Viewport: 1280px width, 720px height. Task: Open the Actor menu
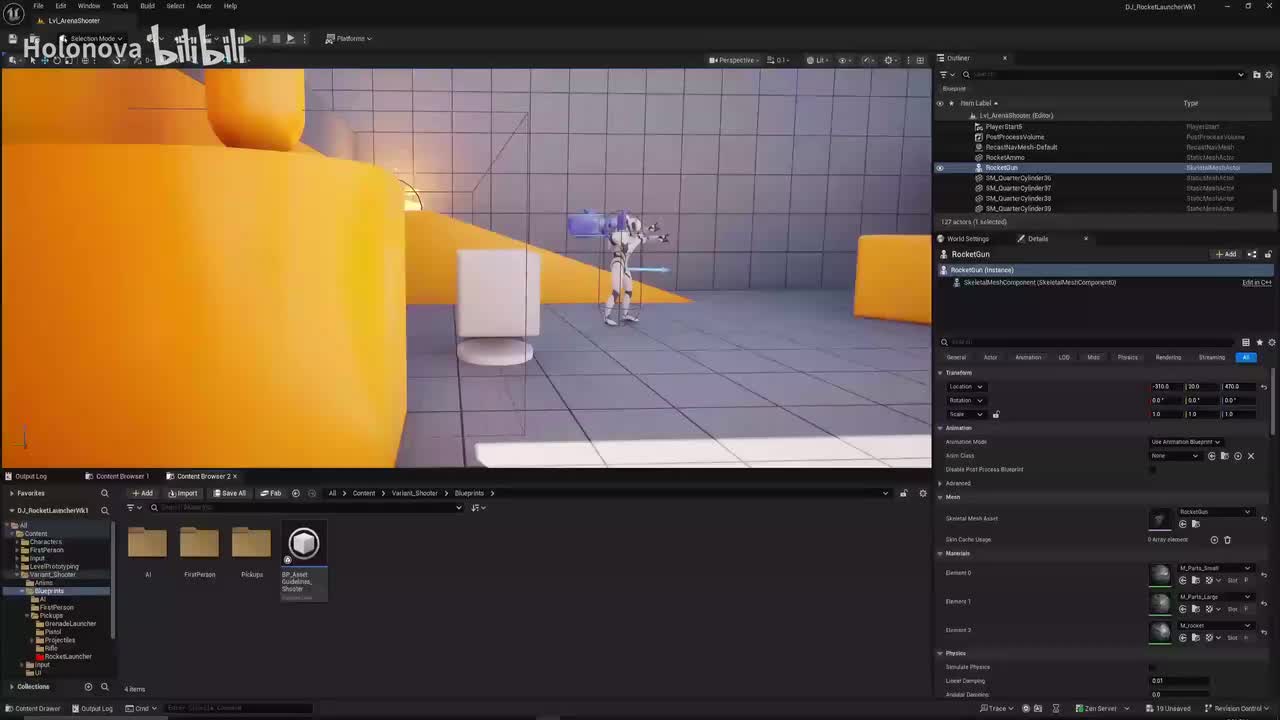[x=204, y=6]
